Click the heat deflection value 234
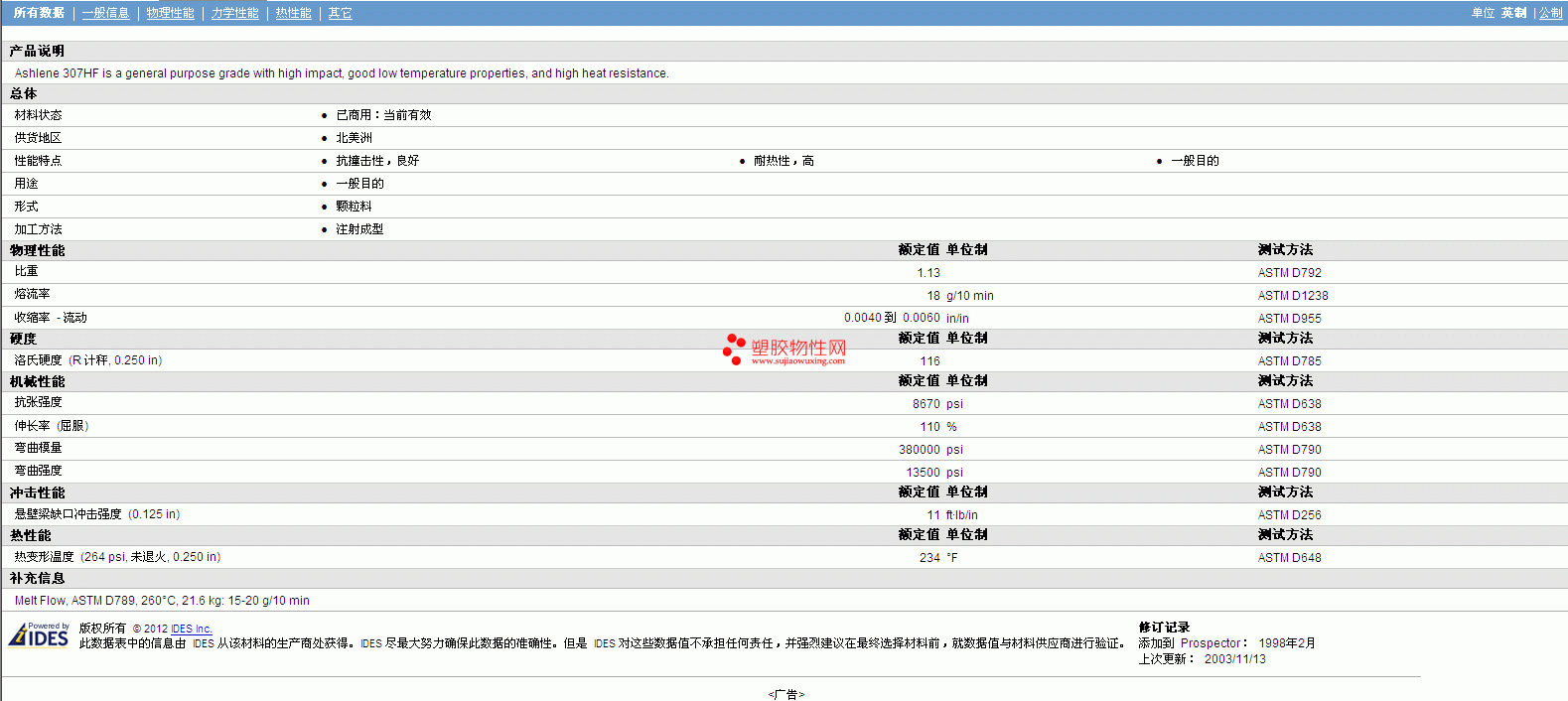This screenshot has height=701, width=1568. (x=929, y=558)
